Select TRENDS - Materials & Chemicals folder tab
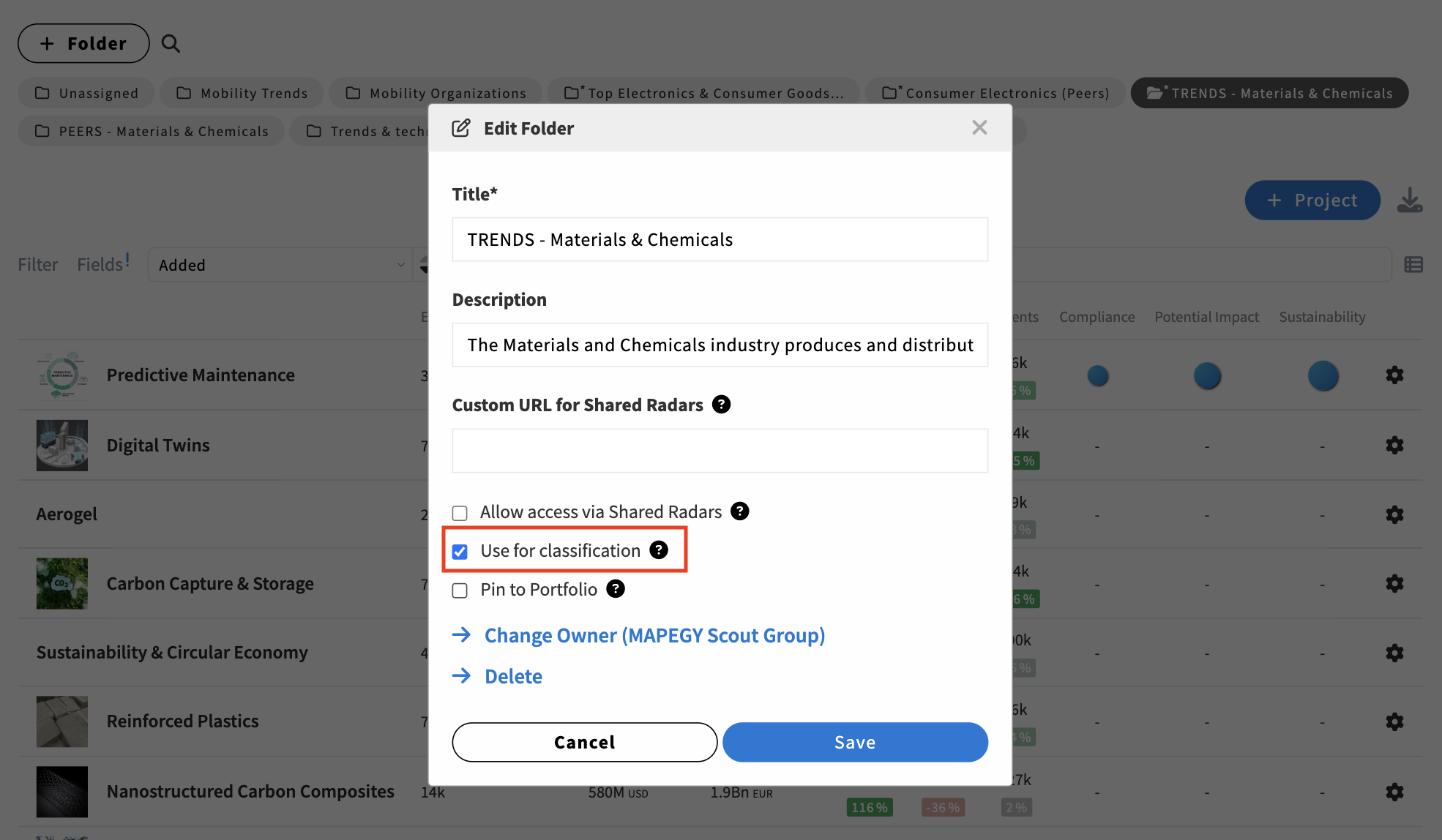 [1269, 93]
